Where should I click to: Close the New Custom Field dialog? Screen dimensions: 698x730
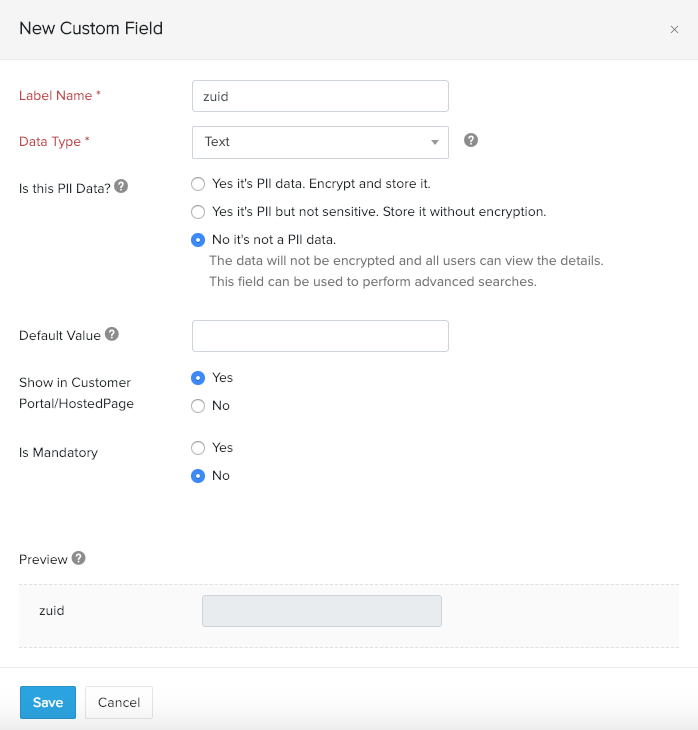[674, 30]
